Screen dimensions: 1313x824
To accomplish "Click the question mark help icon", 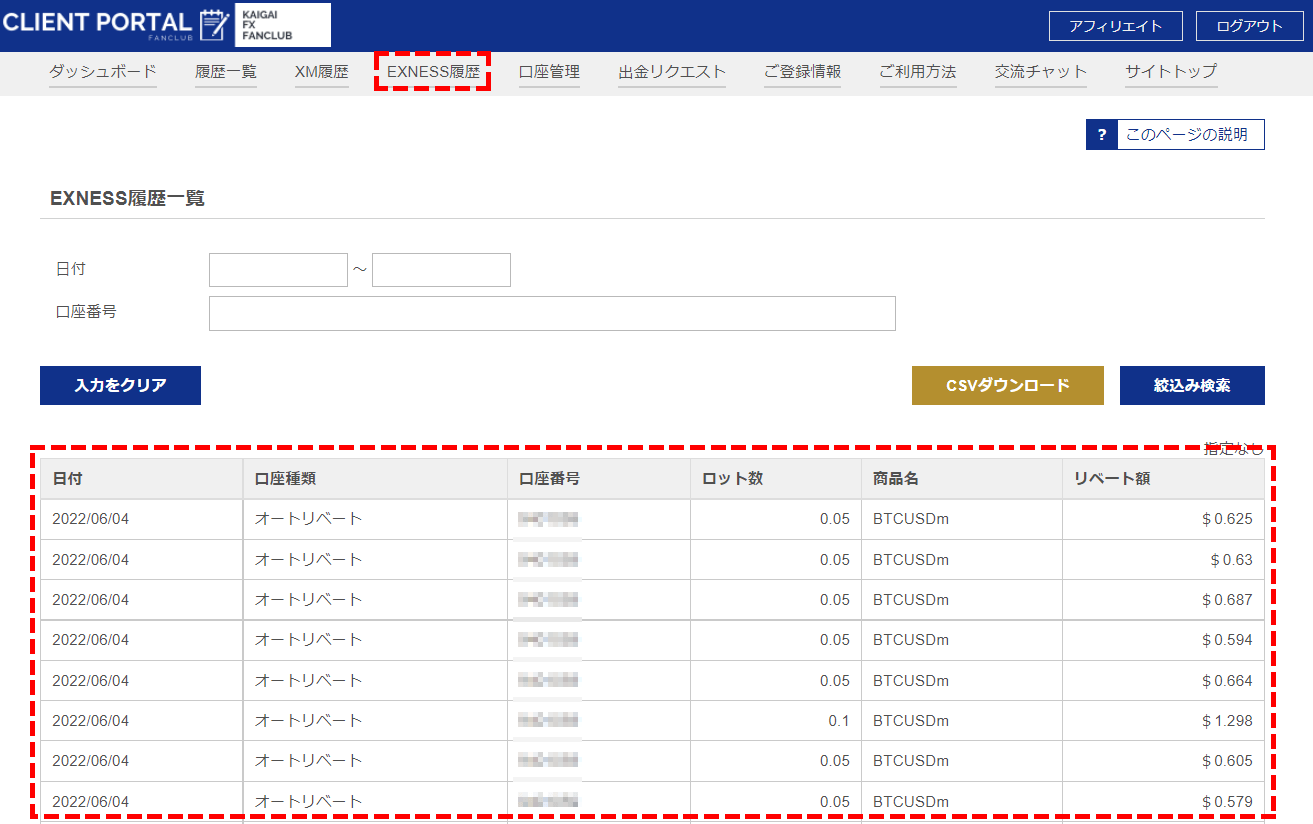I will point(1101,134).
